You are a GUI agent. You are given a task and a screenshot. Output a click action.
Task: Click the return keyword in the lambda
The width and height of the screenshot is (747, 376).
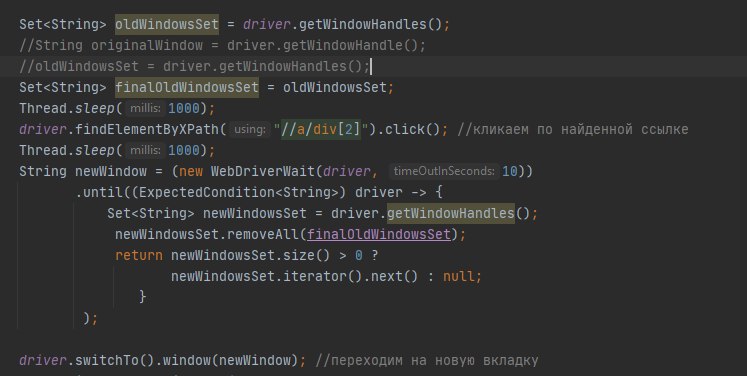click(x=139, y=255)
